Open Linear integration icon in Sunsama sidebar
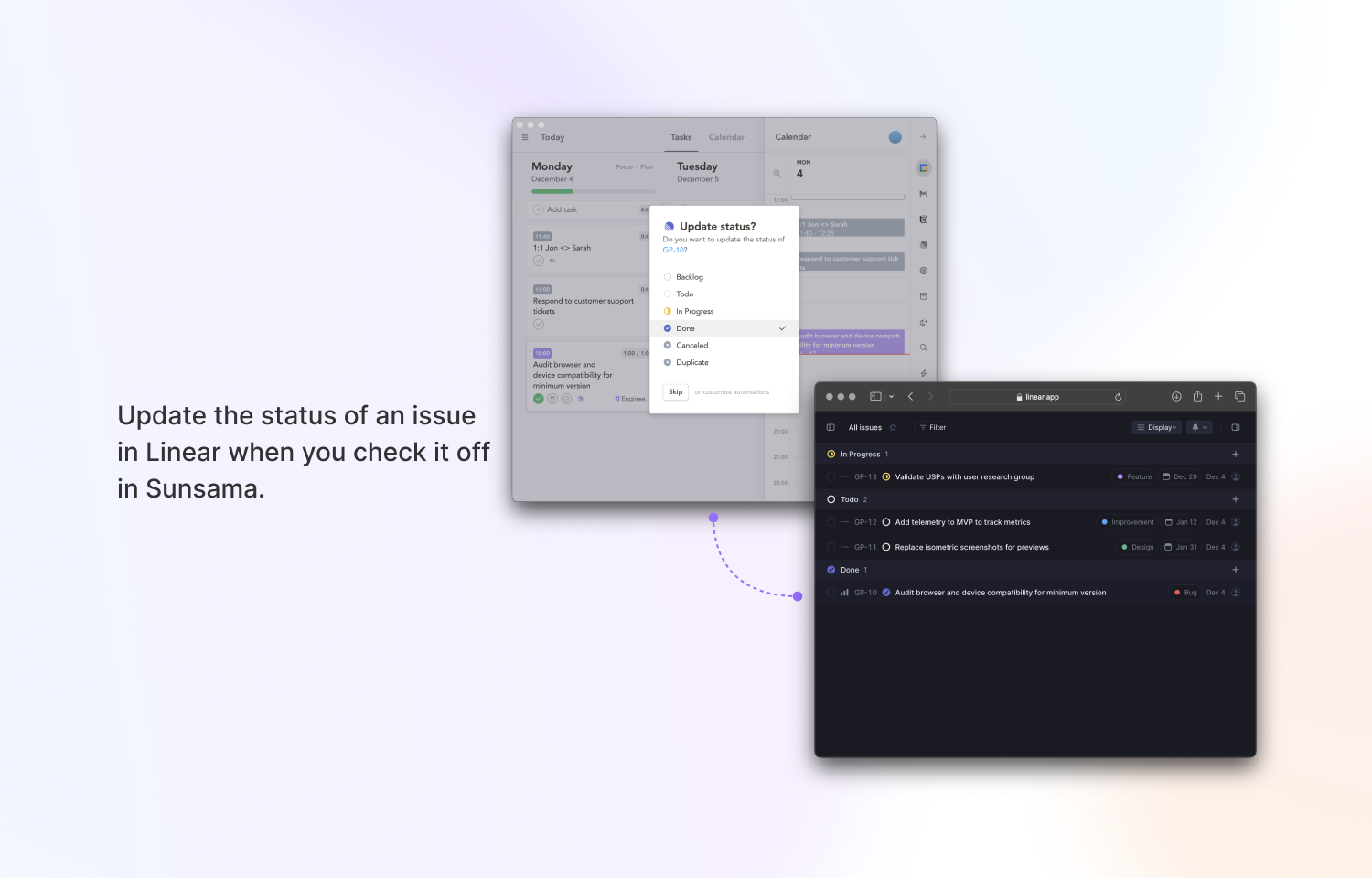The height and width of the screenshot is (878, 1372). pyautogui.click(x=924, y=245)
